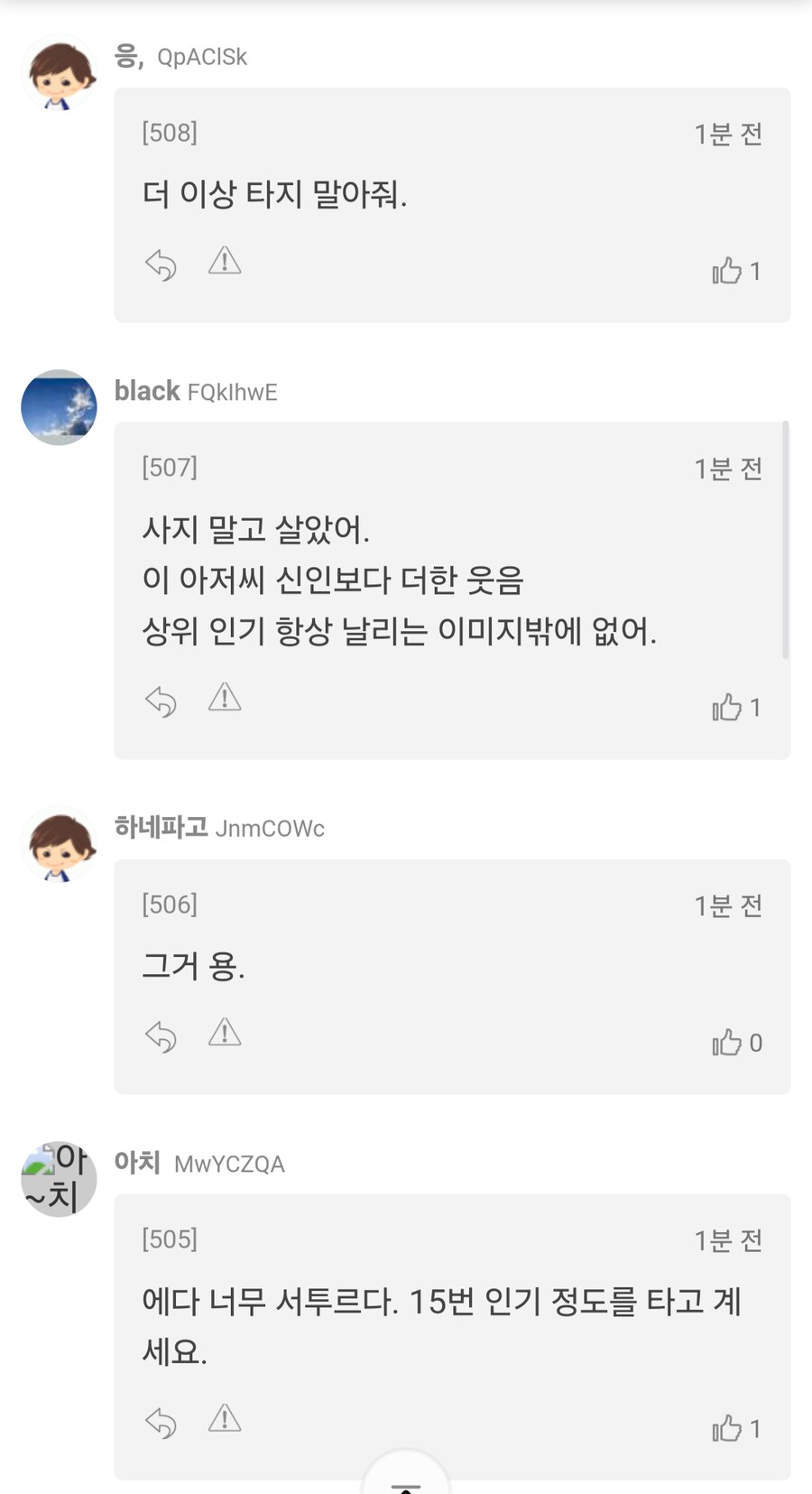
Task: Click the reply arrow on 아치's comment
Action: click(x=161, y=1423)
